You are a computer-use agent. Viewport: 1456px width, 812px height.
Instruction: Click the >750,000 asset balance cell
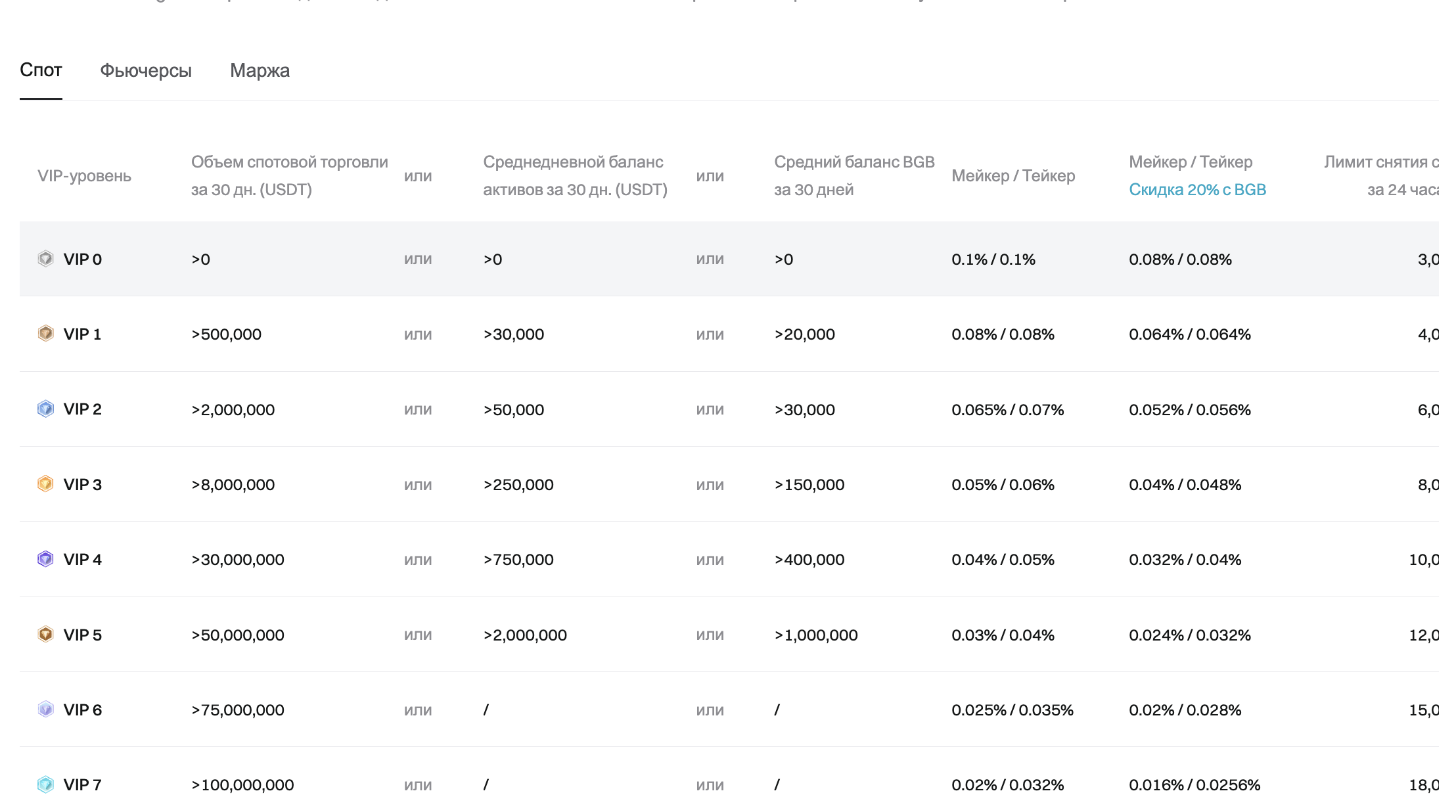point(518,560)
